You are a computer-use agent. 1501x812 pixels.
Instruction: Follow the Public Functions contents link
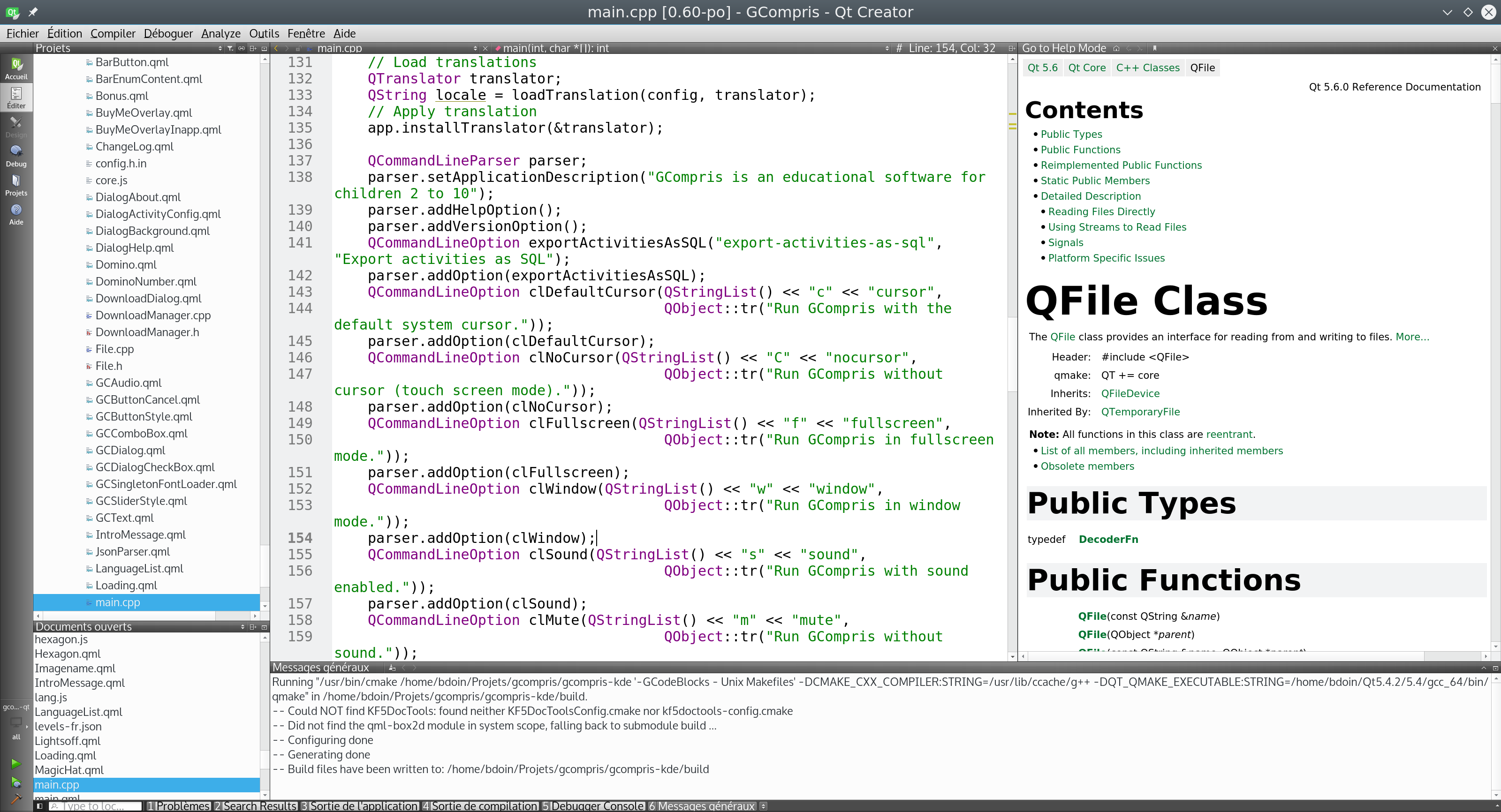(x=1080, y=150)
